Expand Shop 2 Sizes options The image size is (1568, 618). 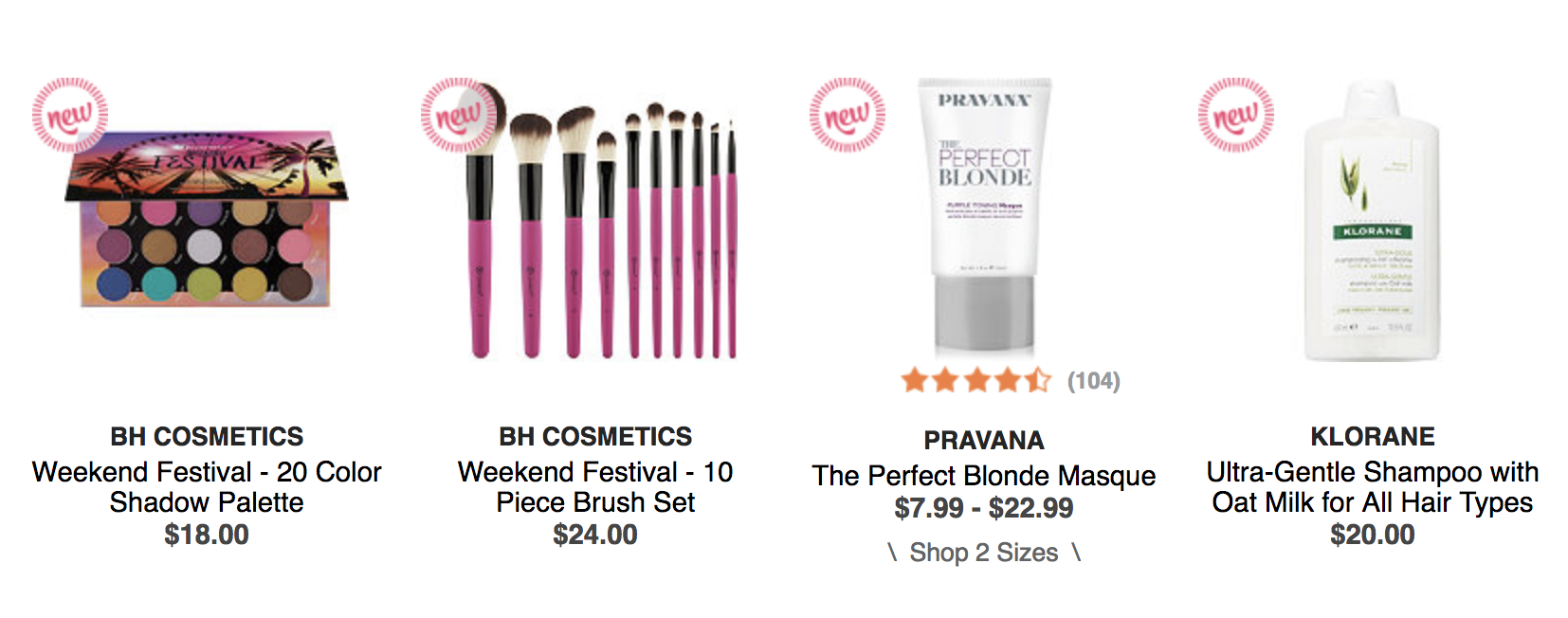tap(984, 553)
